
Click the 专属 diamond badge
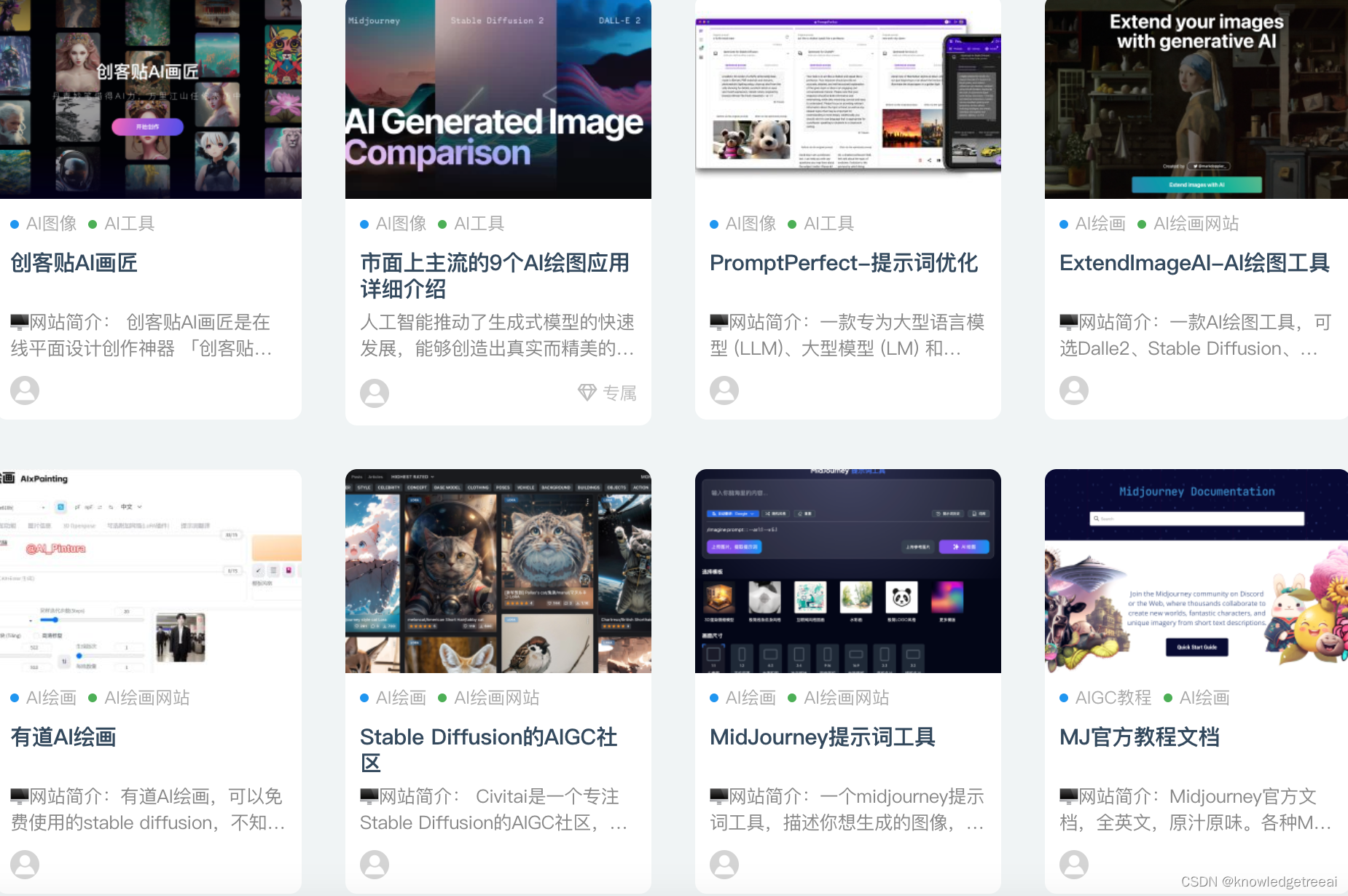pos(607,393)
